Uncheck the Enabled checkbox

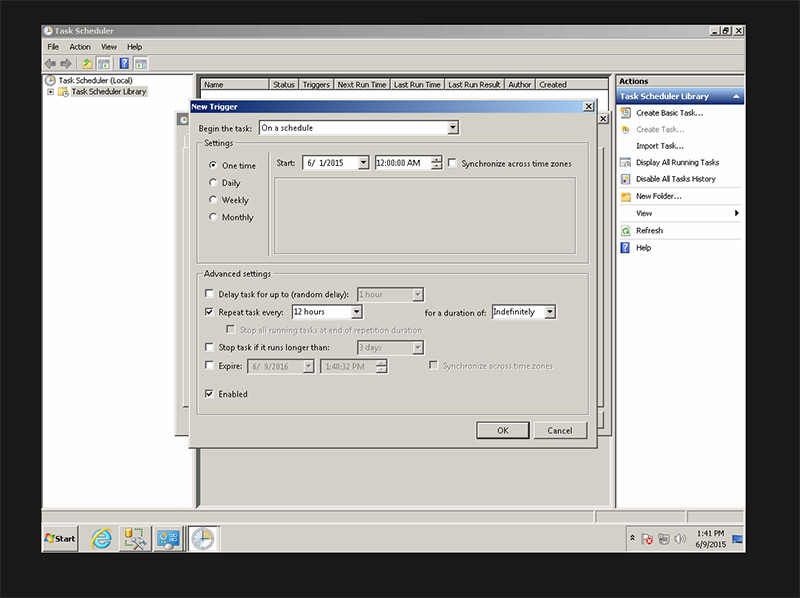[x=209, y=393]
